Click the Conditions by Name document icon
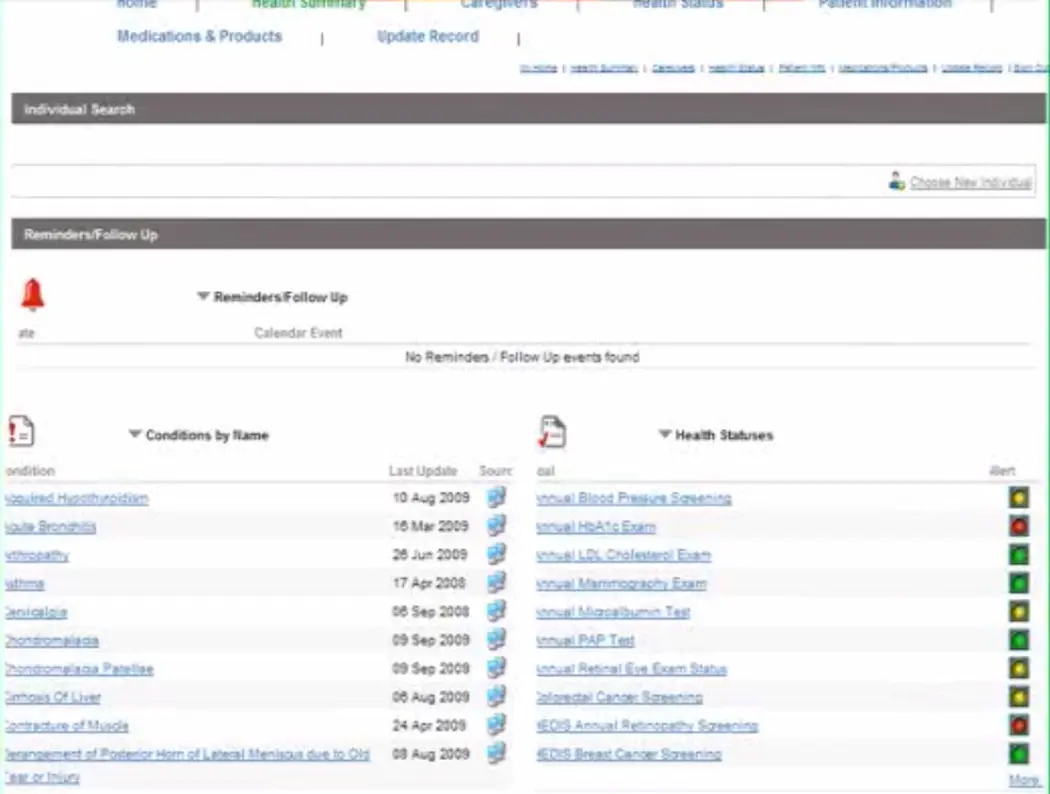 pyautogui.click(x=20, y=430)
